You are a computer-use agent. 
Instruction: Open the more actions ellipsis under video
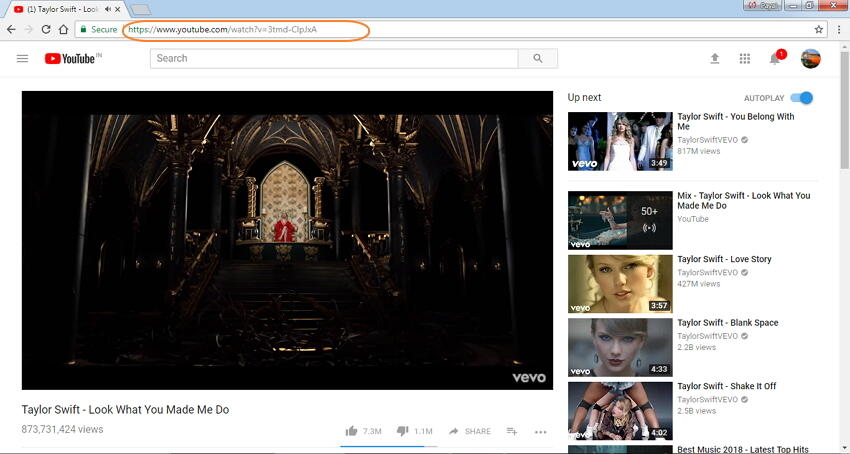[x=540, y=432]
